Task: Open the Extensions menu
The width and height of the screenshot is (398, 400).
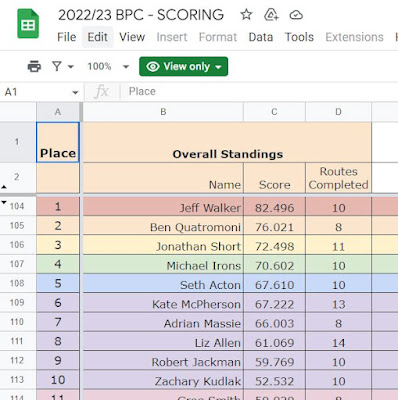Action: pyautogui.click(x=354, y=37)
